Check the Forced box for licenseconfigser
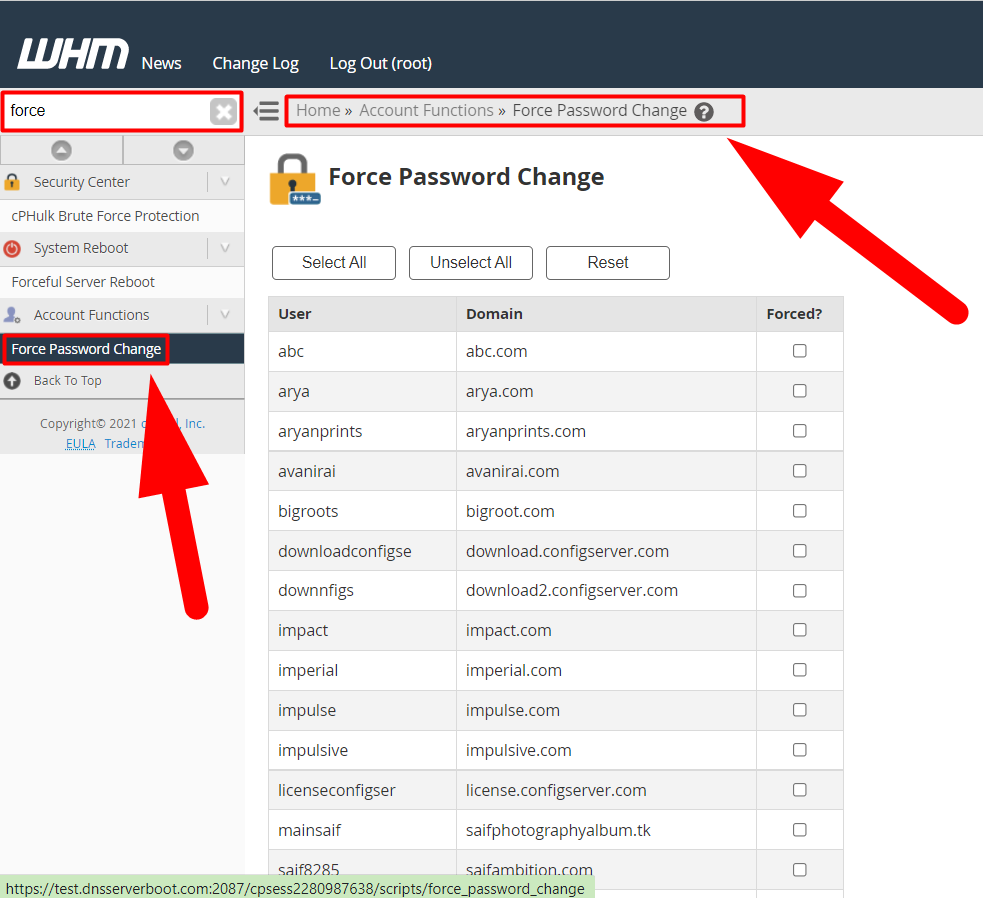The image size is (983, 898). pyautogui.click(x=799, y=790)
